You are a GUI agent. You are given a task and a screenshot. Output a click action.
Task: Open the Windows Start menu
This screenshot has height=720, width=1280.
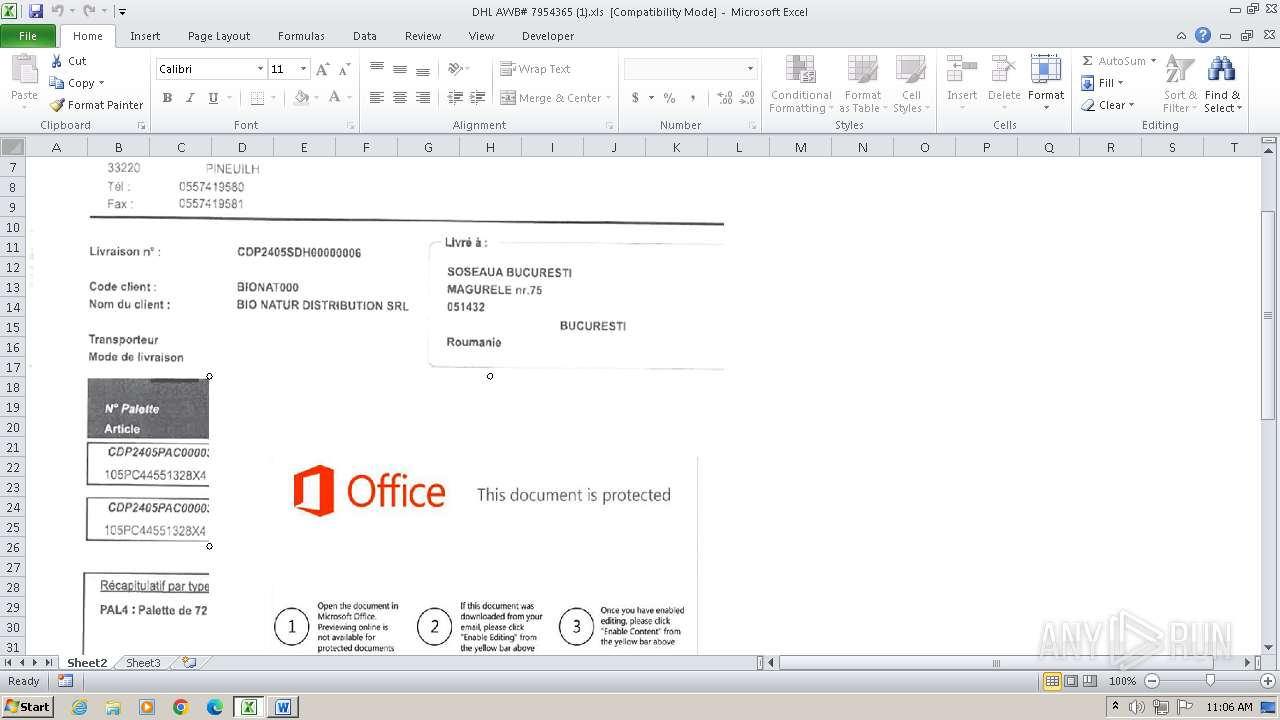tap(27, 706)
